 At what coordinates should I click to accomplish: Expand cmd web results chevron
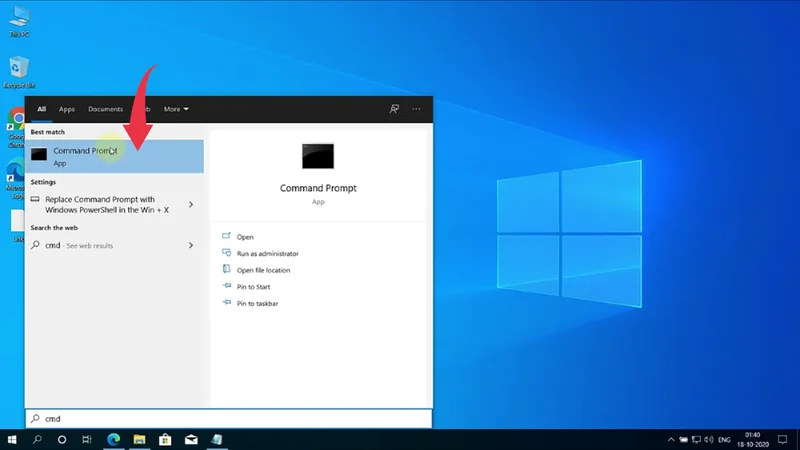click(191, 245)
